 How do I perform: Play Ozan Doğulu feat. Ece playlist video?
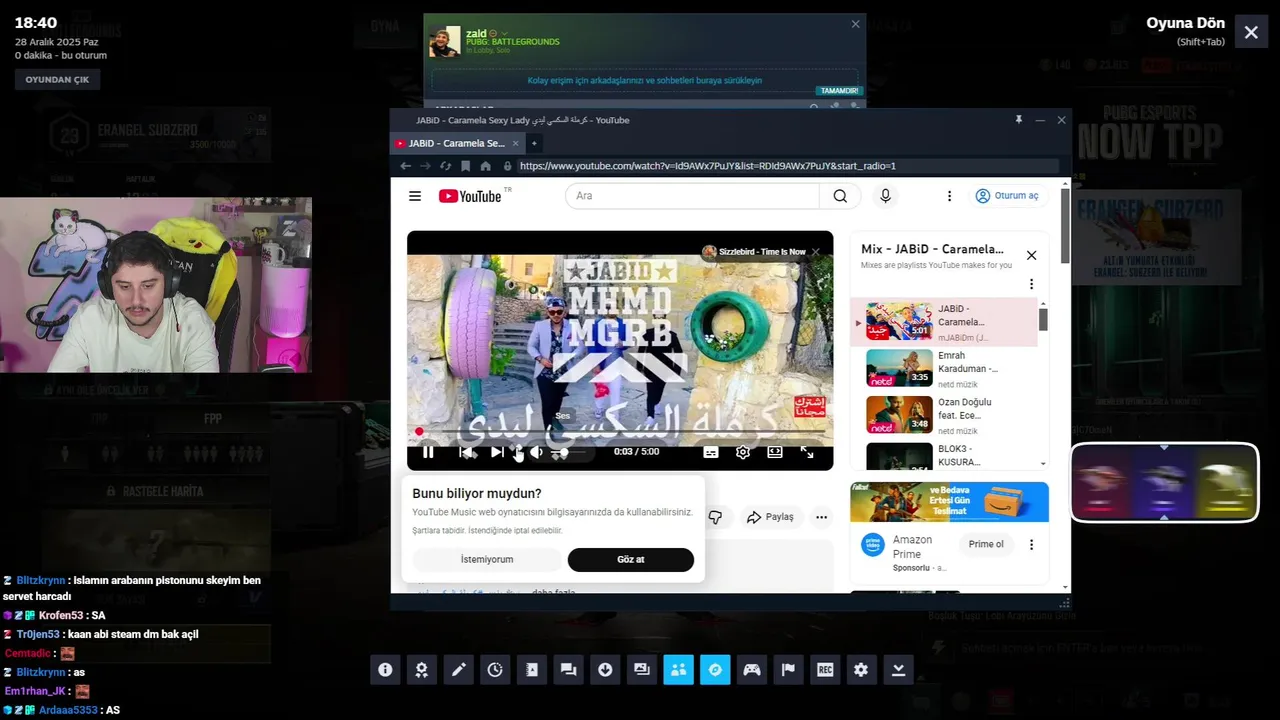pyautogui.click(x=943, y=415)
